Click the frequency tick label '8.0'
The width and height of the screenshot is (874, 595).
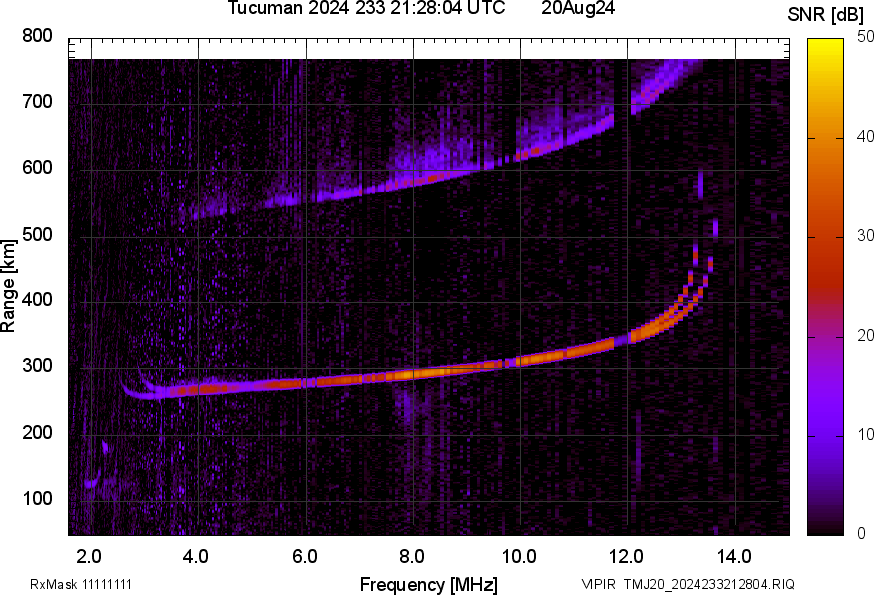[x=411, y=557]
